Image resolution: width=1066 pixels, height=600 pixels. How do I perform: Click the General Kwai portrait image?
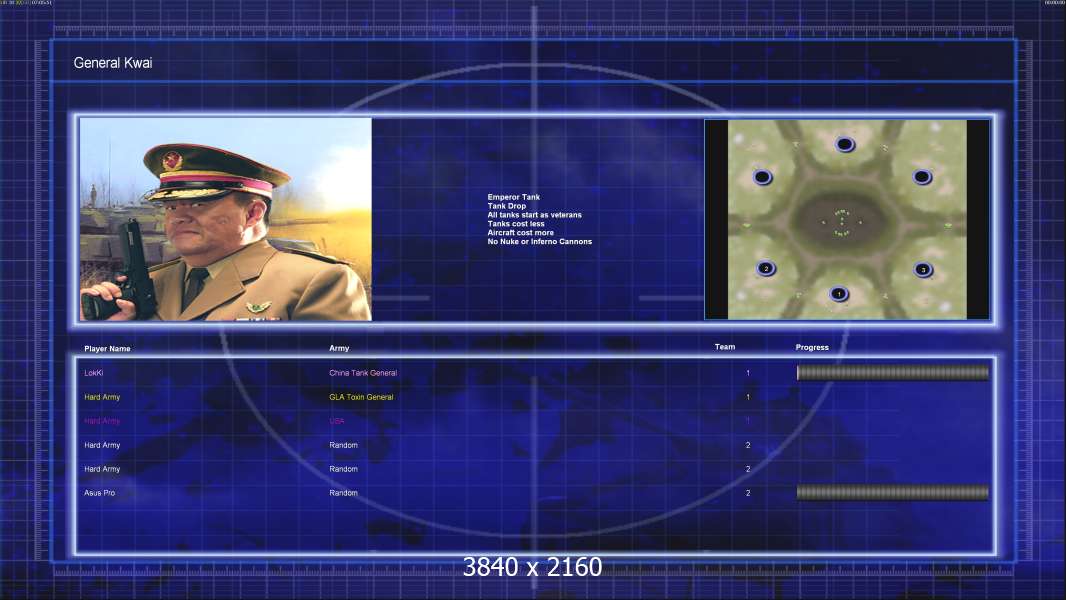click(226, 219)
